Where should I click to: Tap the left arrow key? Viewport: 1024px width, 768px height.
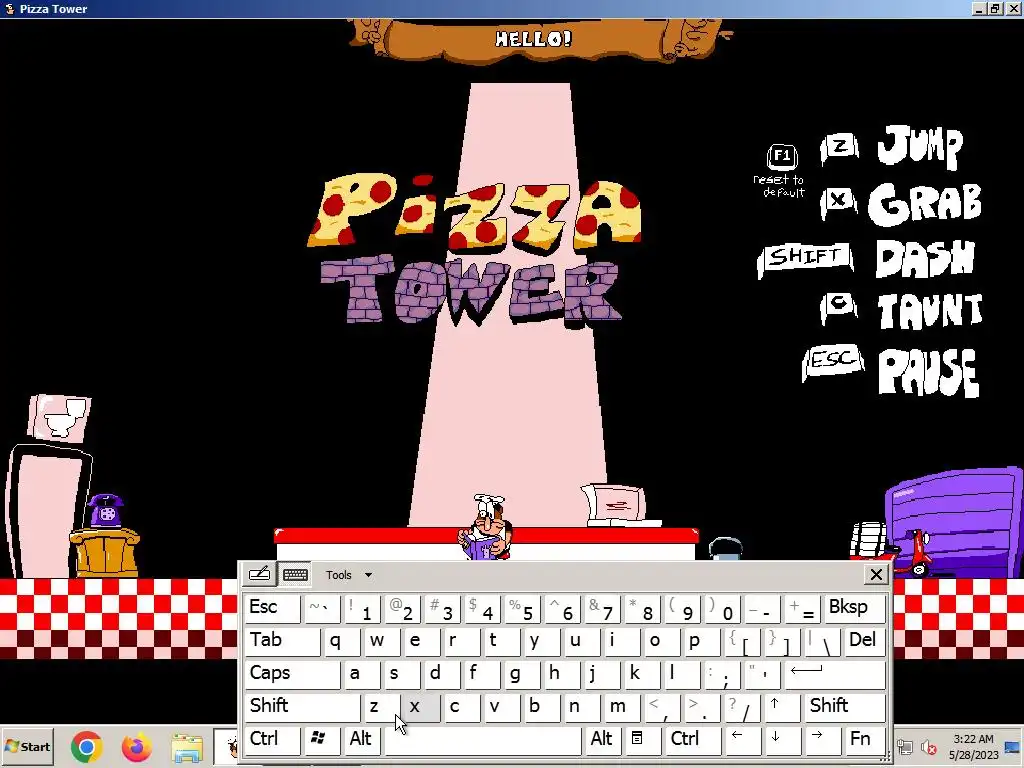pos(743,740)
